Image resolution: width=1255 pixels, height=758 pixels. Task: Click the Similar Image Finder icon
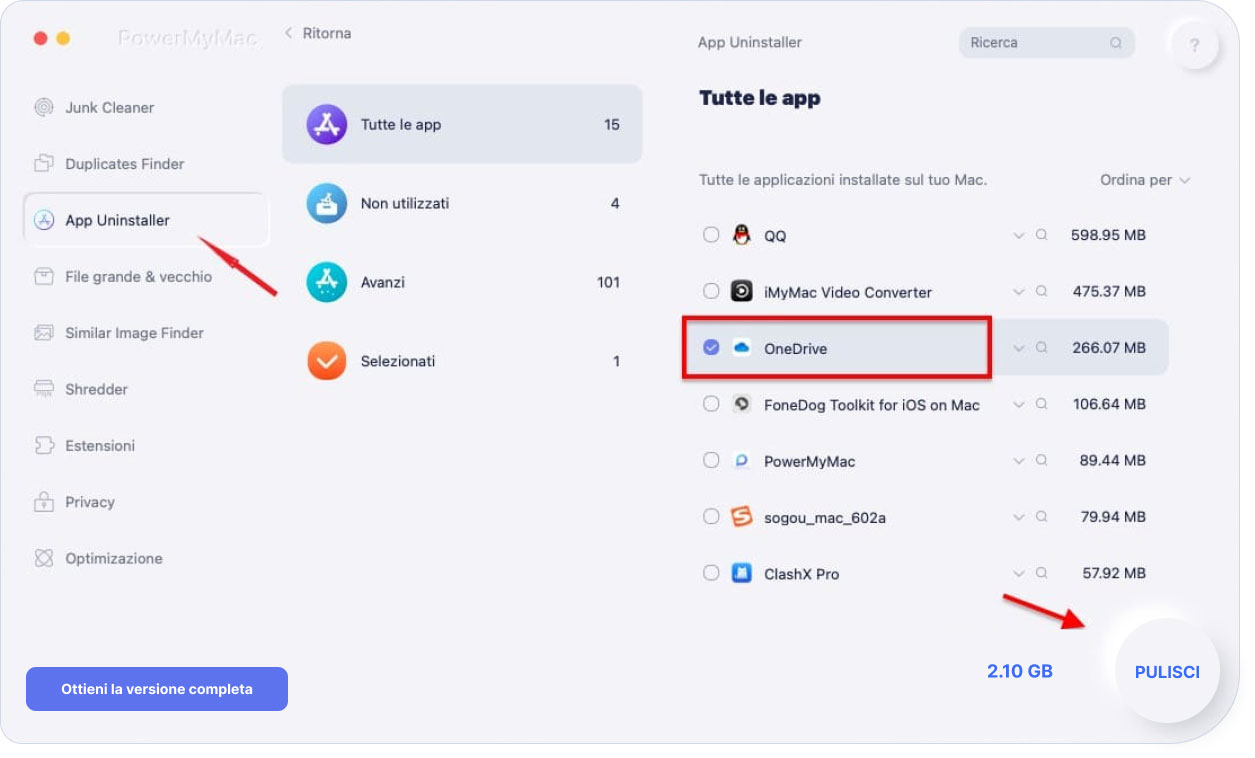tap(43, 333)
